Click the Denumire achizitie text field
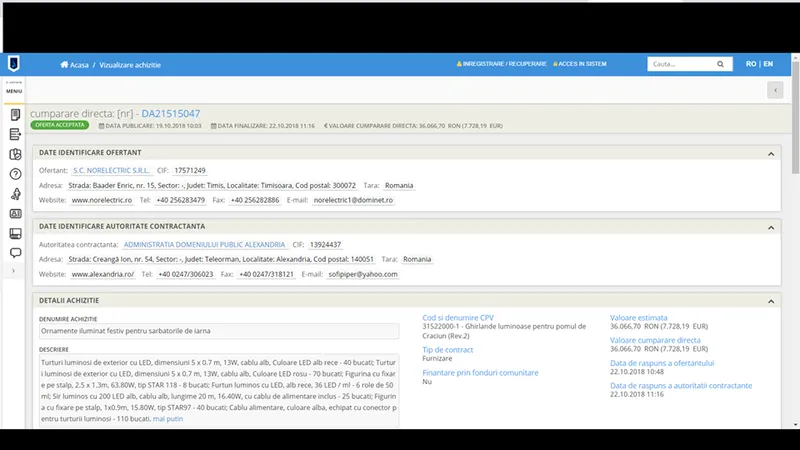 pyautogui.click(x=219, y=331)
